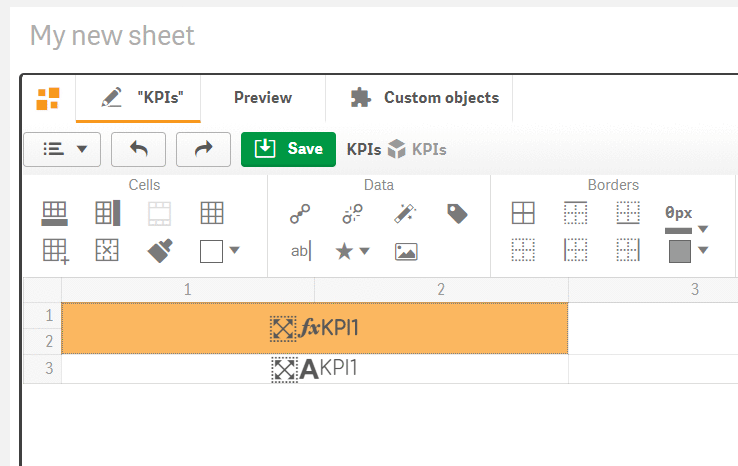Click the 'ab' text input icon
The image size is (738, 466).
(x=300, y=251)
